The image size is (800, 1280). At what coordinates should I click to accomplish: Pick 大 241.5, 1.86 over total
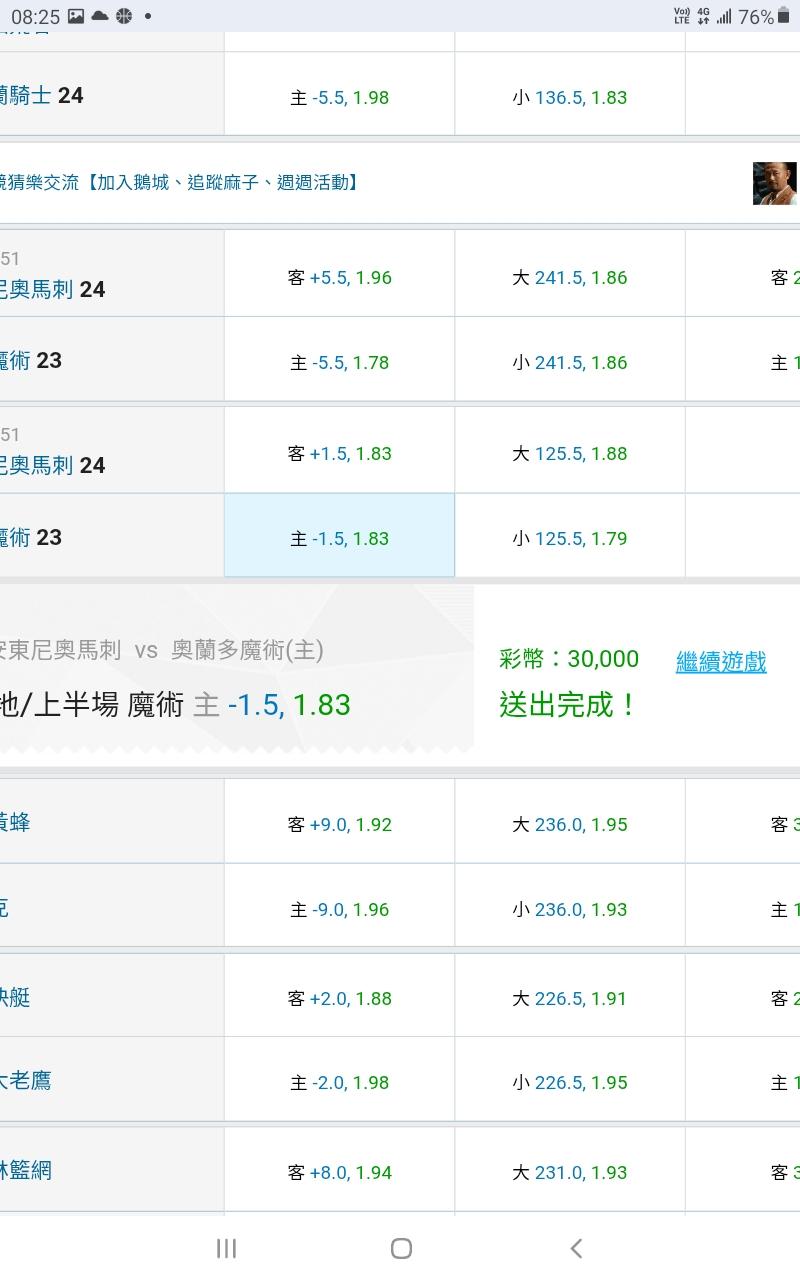click(569, 277)
